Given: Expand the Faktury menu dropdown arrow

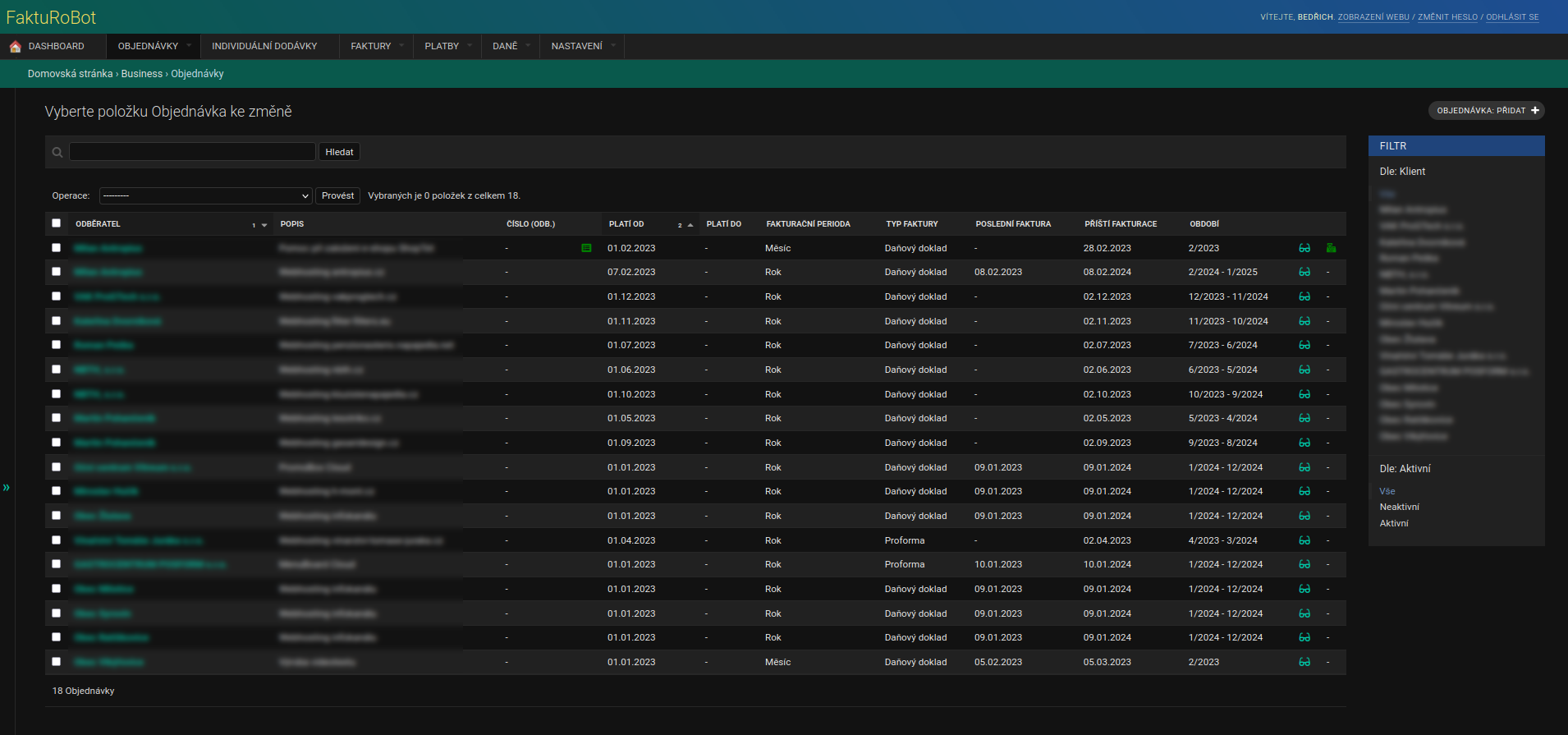Looking at the screenshot, I should pyautogui.click(x=401, y=46).
